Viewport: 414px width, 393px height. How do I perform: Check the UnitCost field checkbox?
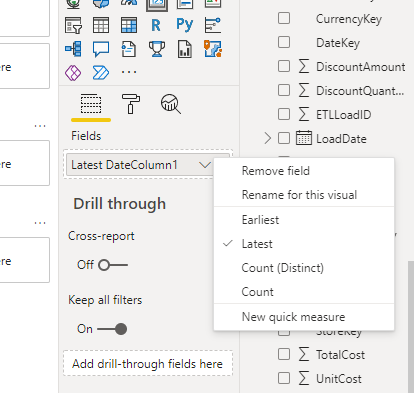pyautogui.click(x=284, y=378)
